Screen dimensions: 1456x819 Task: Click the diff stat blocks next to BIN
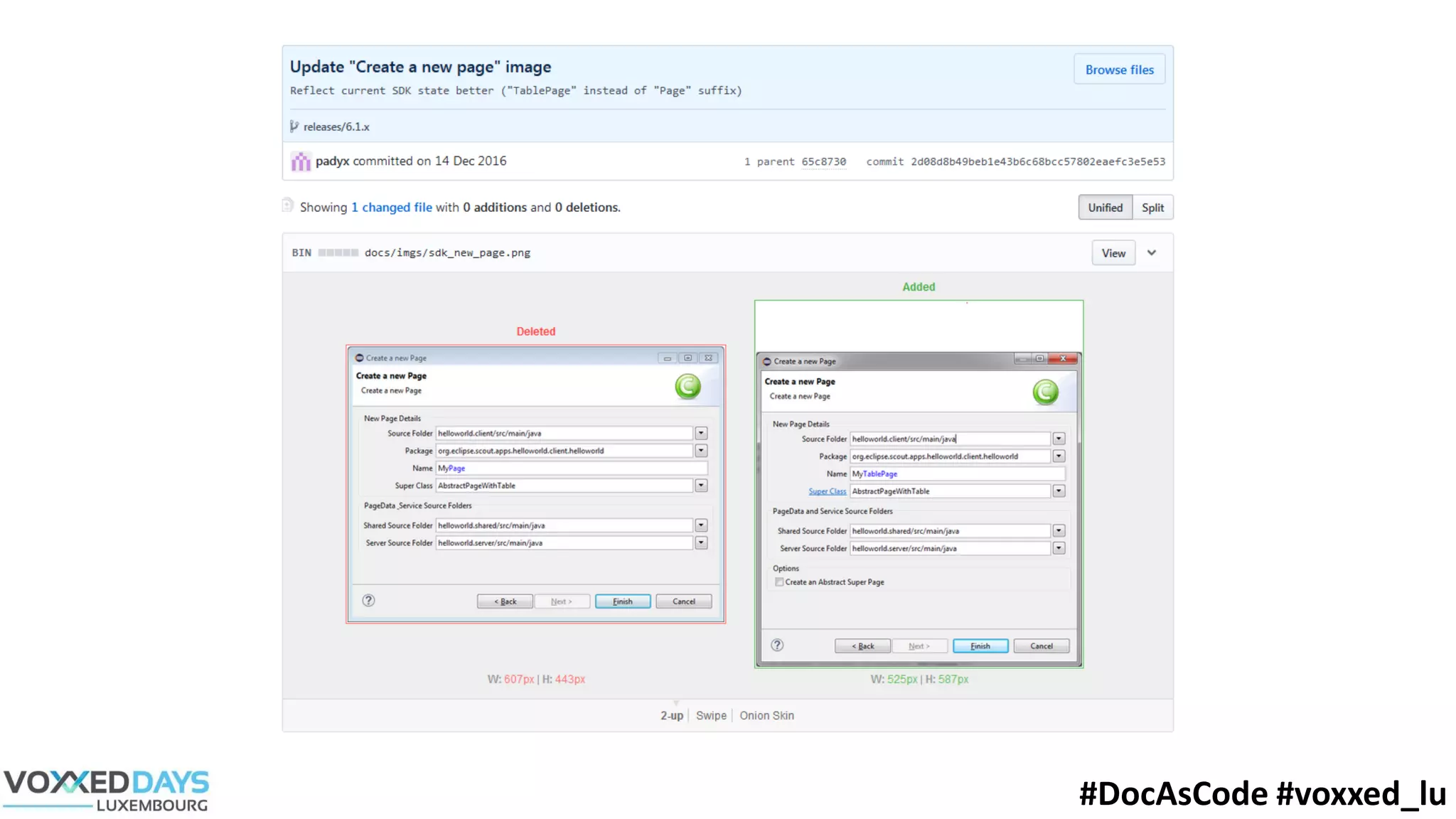point(338,252)
